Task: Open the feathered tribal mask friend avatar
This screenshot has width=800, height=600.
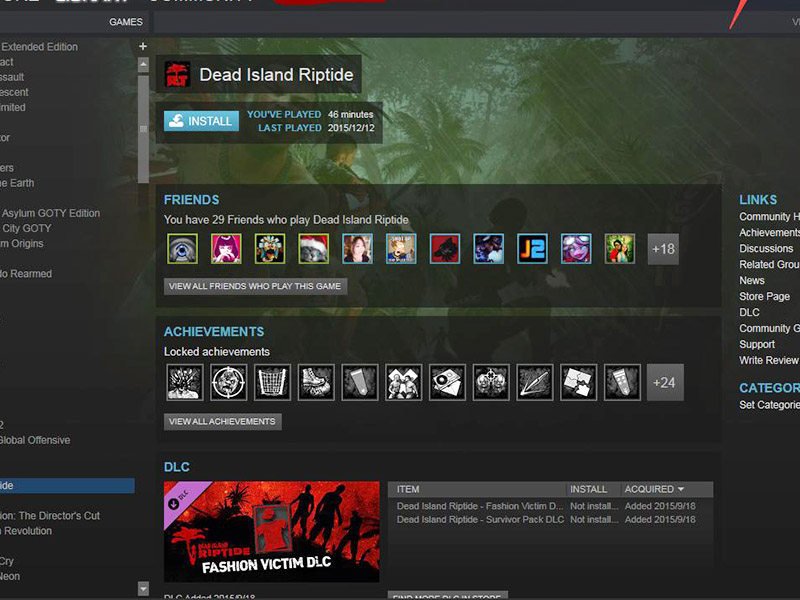Action: point(270,248)
